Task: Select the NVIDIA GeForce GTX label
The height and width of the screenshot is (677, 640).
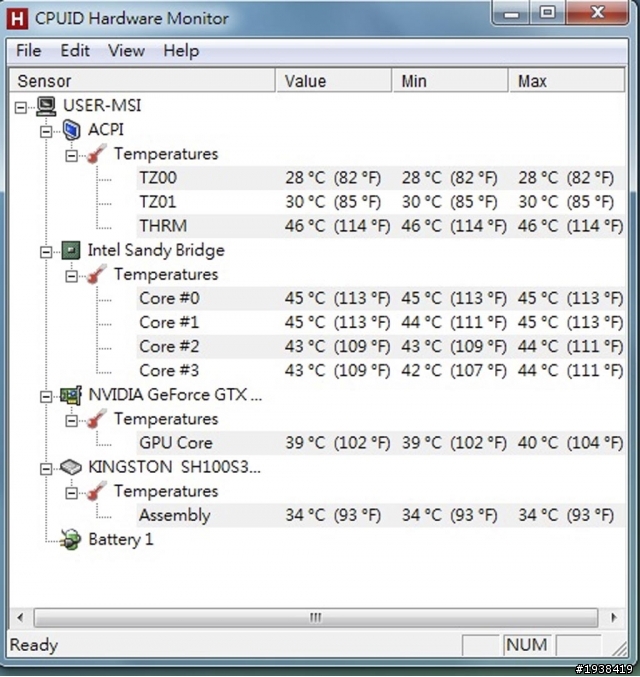Action: (x=175, y=395)
